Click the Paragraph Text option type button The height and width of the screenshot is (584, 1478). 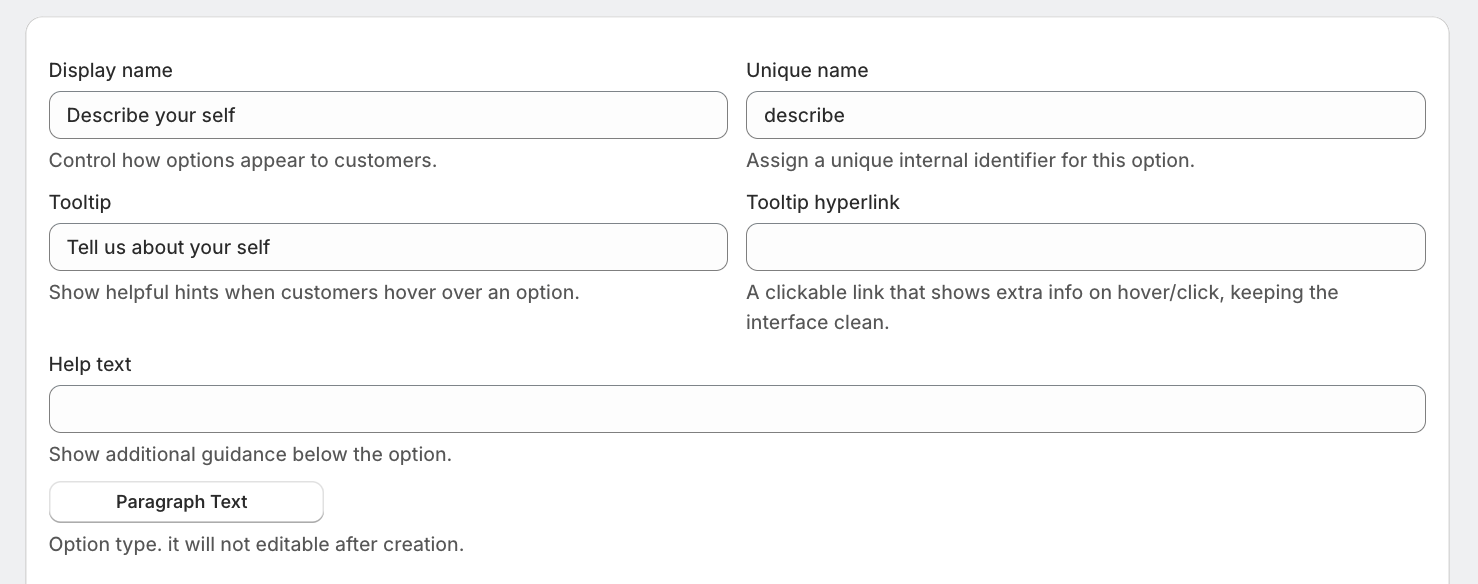[x=186, y=502]
